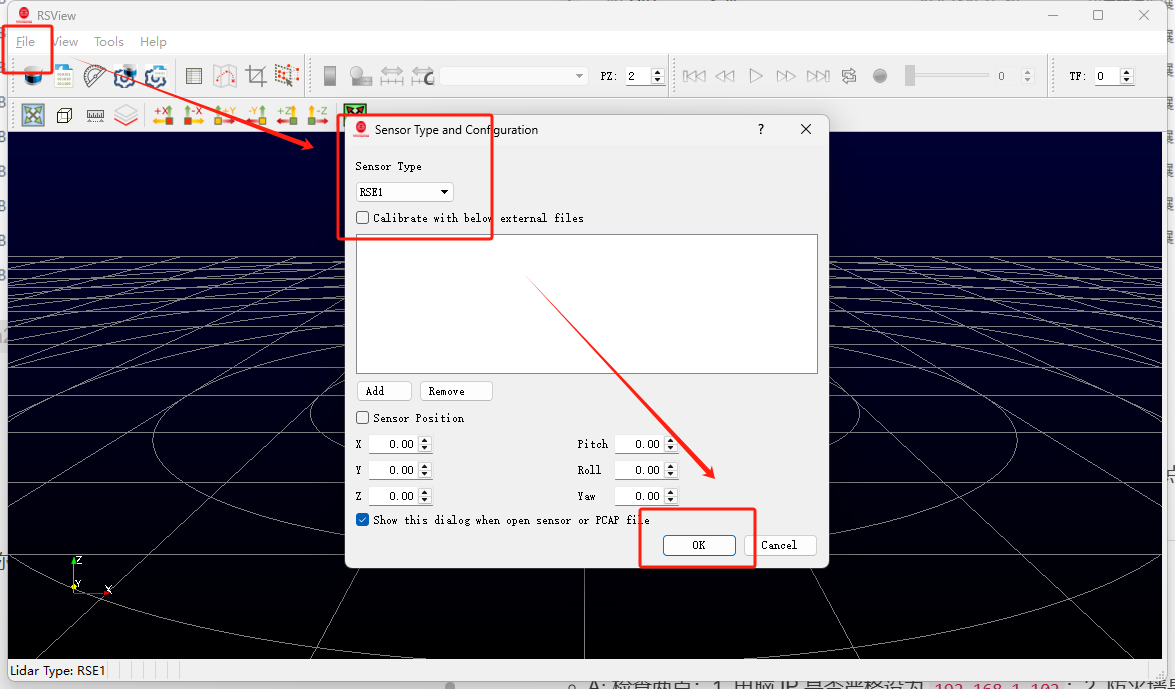1175x689 pixels.
Task: Click the map trajectory path icon
Action: point(225,76)
